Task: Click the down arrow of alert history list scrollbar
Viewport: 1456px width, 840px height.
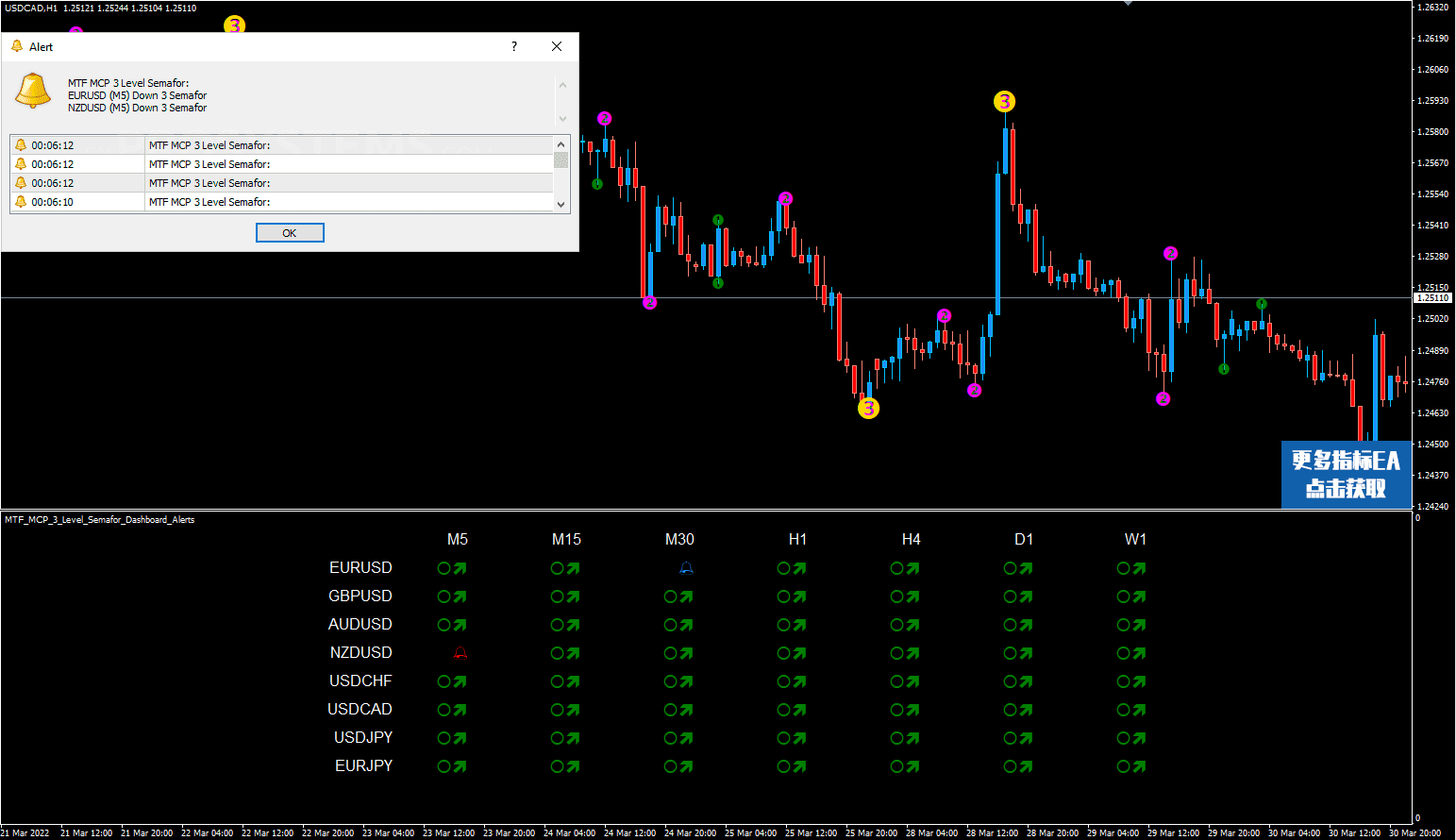Action: click(561, 204)
